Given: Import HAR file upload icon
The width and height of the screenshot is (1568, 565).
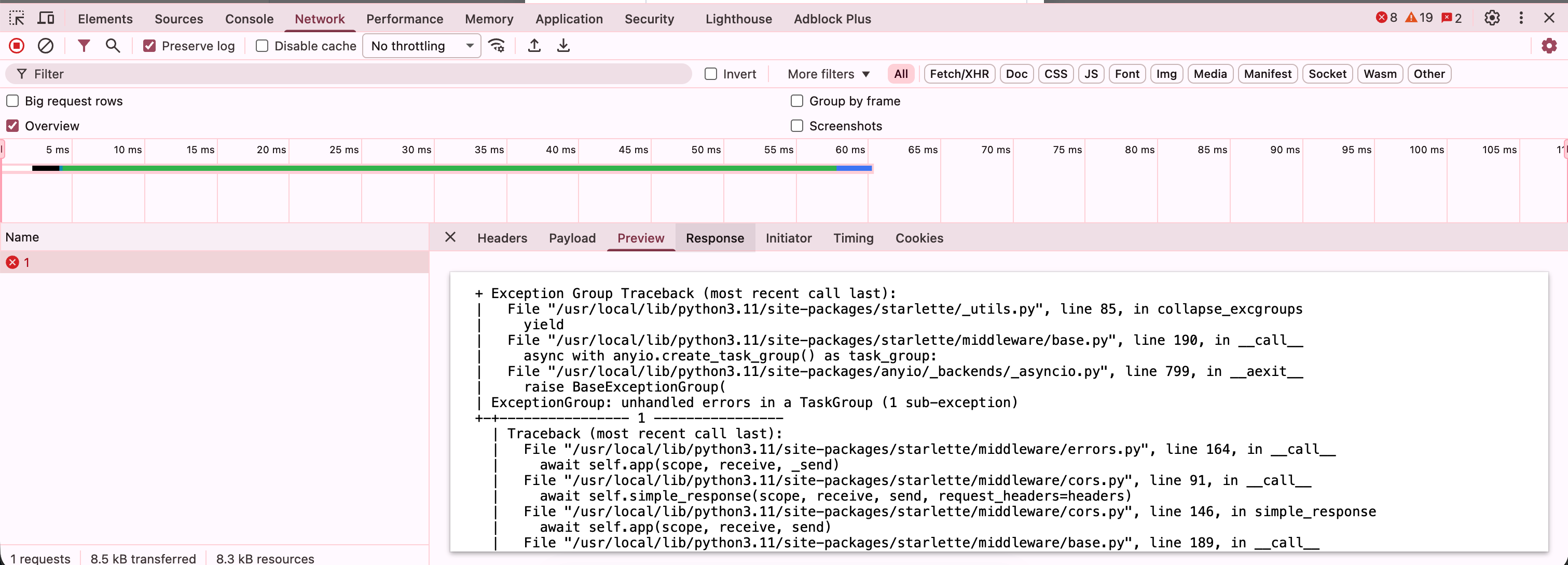Looking at the screenshot, I should point(534,46).
